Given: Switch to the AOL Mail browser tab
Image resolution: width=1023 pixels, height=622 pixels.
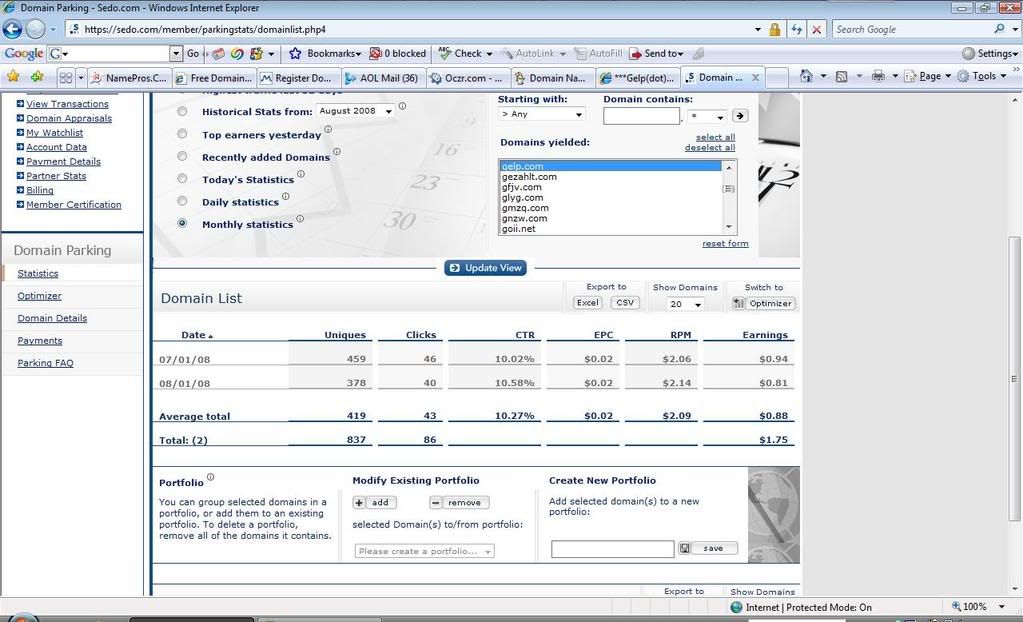Looking at the screenshot, I should point(383,77).
